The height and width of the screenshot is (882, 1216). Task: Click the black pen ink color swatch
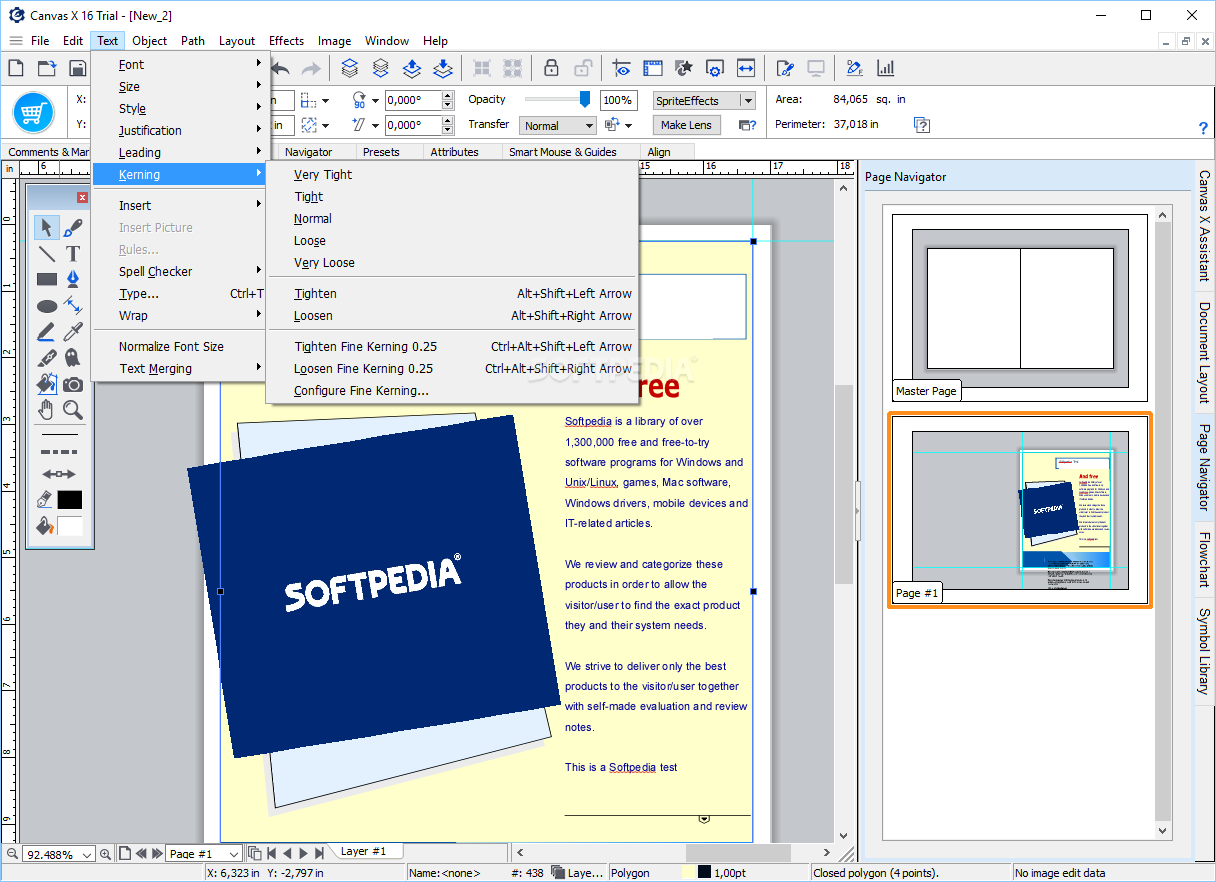pos(70,499)
